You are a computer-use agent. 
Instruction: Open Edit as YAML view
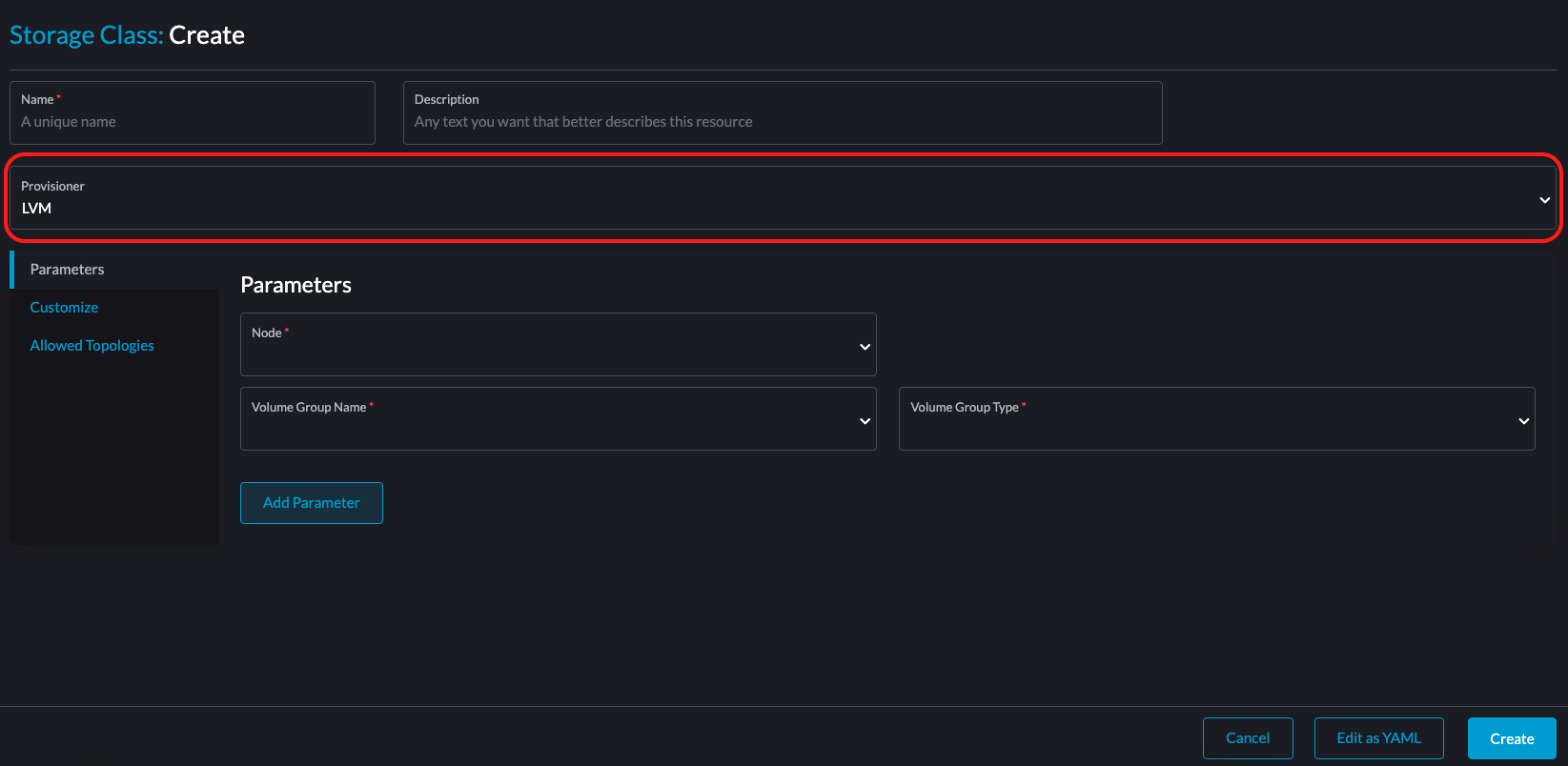tap(1378, 737)
